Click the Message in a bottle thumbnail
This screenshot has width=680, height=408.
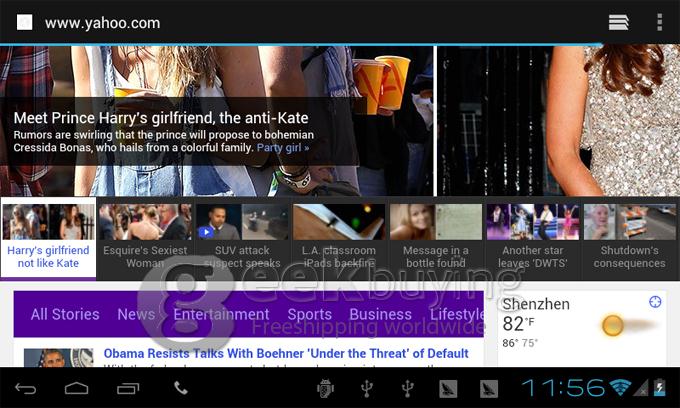coord(436,222)
